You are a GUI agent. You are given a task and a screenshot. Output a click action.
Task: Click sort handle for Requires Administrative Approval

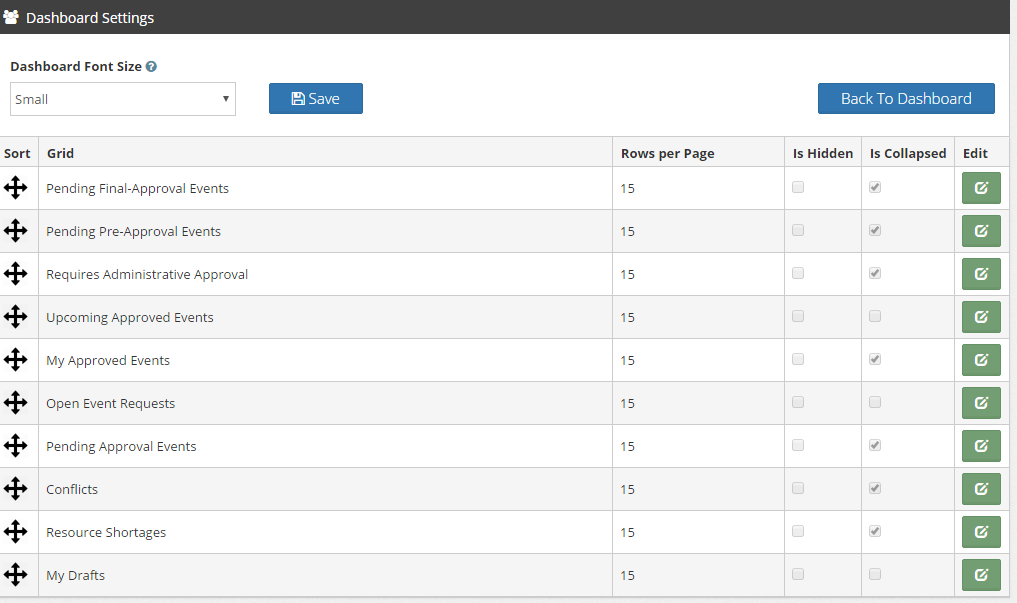pos(16,274)
